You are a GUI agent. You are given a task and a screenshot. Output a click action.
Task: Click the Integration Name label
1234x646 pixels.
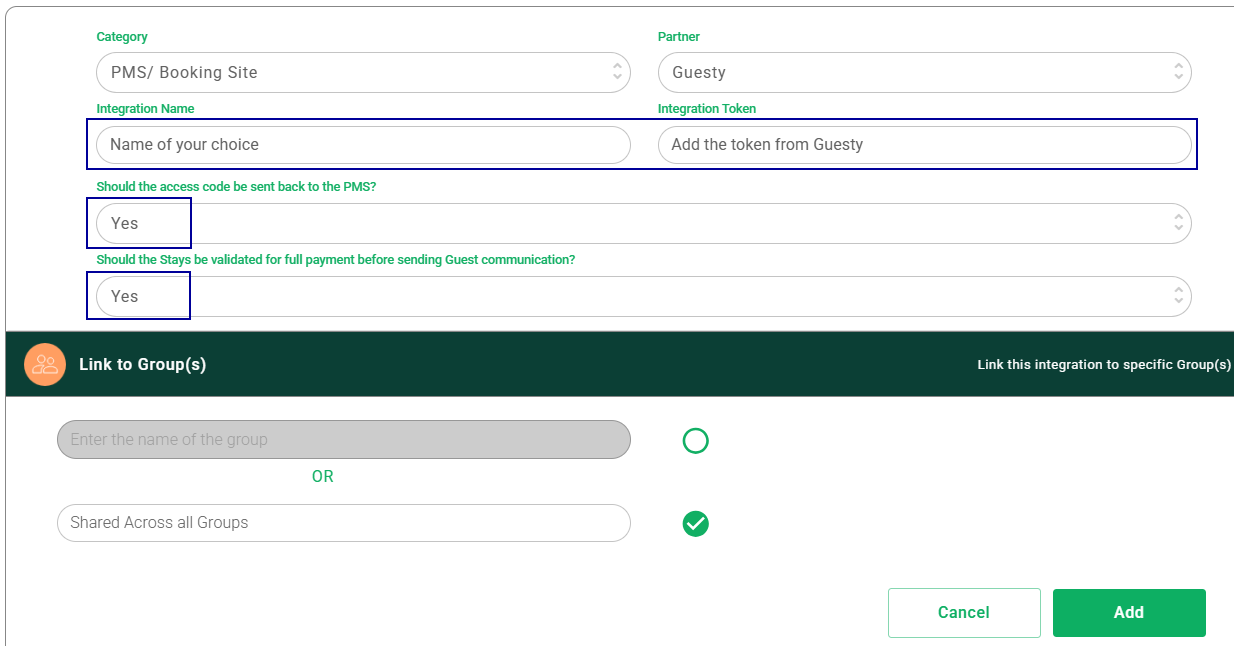[145, 109]
